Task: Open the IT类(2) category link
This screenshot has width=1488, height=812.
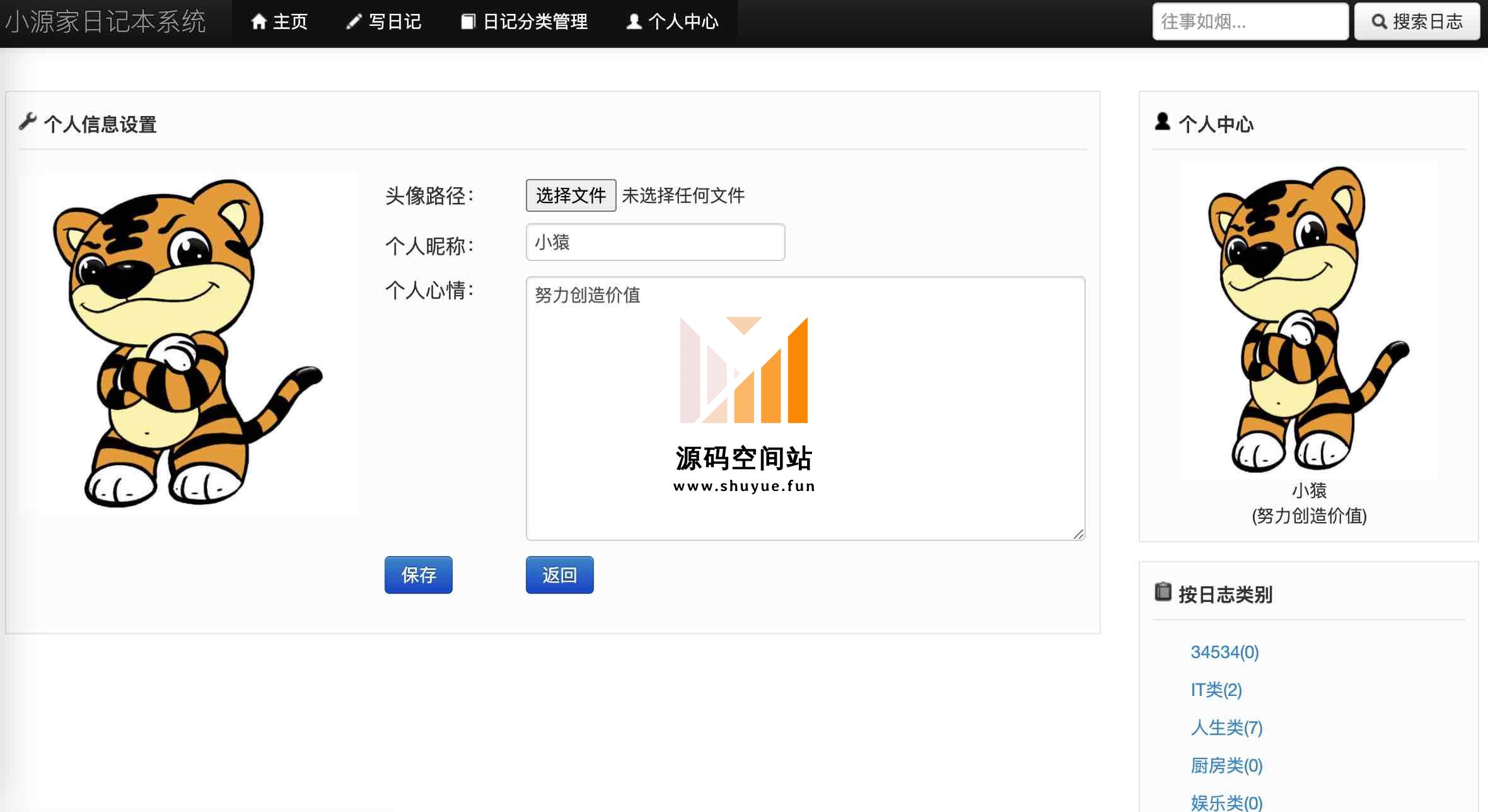Action: 1216,690
